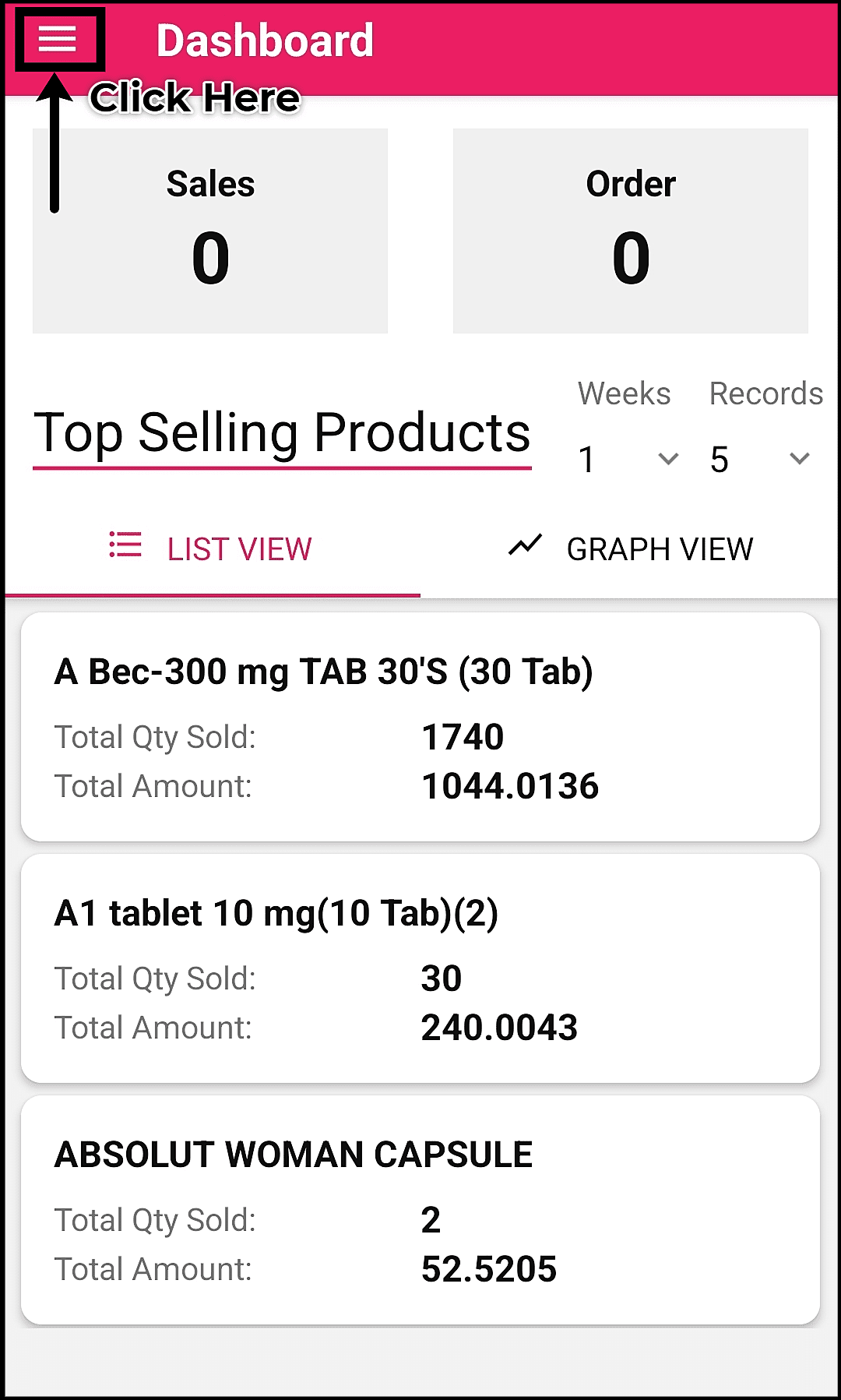Click quantity sold 1740 for A Bec-300
The image size is (841, 1400).
[x=463, y=737]
